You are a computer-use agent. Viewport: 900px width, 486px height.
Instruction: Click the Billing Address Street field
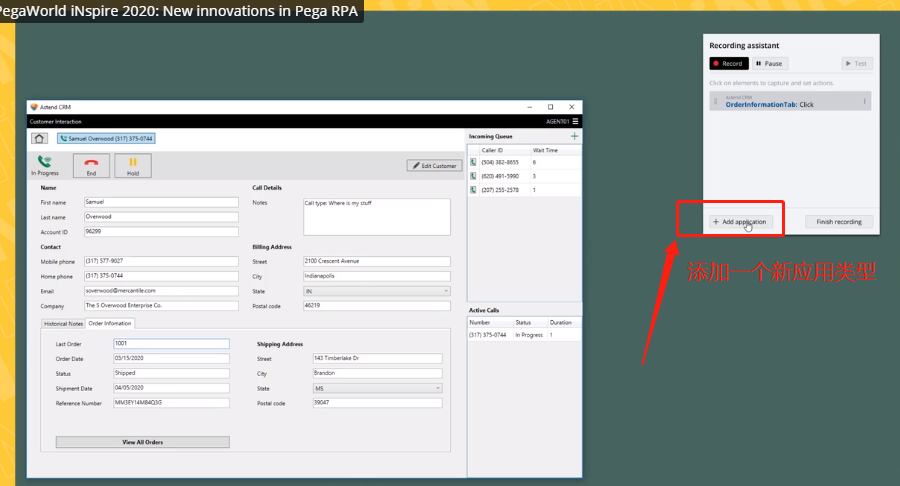click(377, 261)
